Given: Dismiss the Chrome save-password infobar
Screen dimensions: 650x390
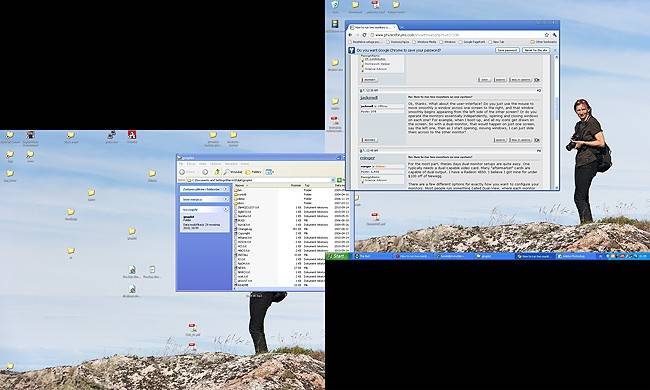Looking at the screenshot, I should click(555, 50).
